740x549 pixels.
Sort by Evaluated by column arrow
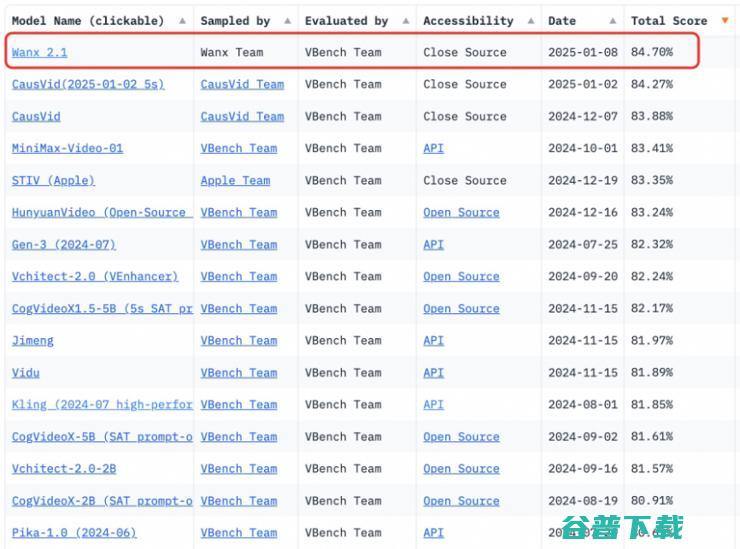(406, 21)
